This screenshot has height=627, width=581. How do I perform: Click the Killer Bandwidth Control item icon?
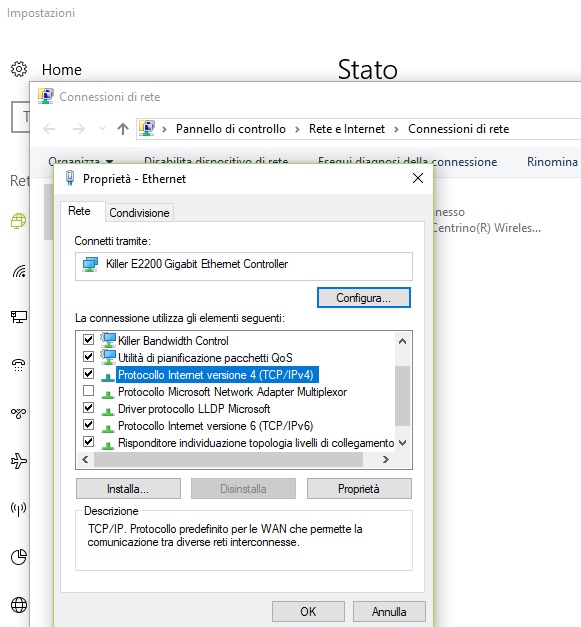pos(108,340)
